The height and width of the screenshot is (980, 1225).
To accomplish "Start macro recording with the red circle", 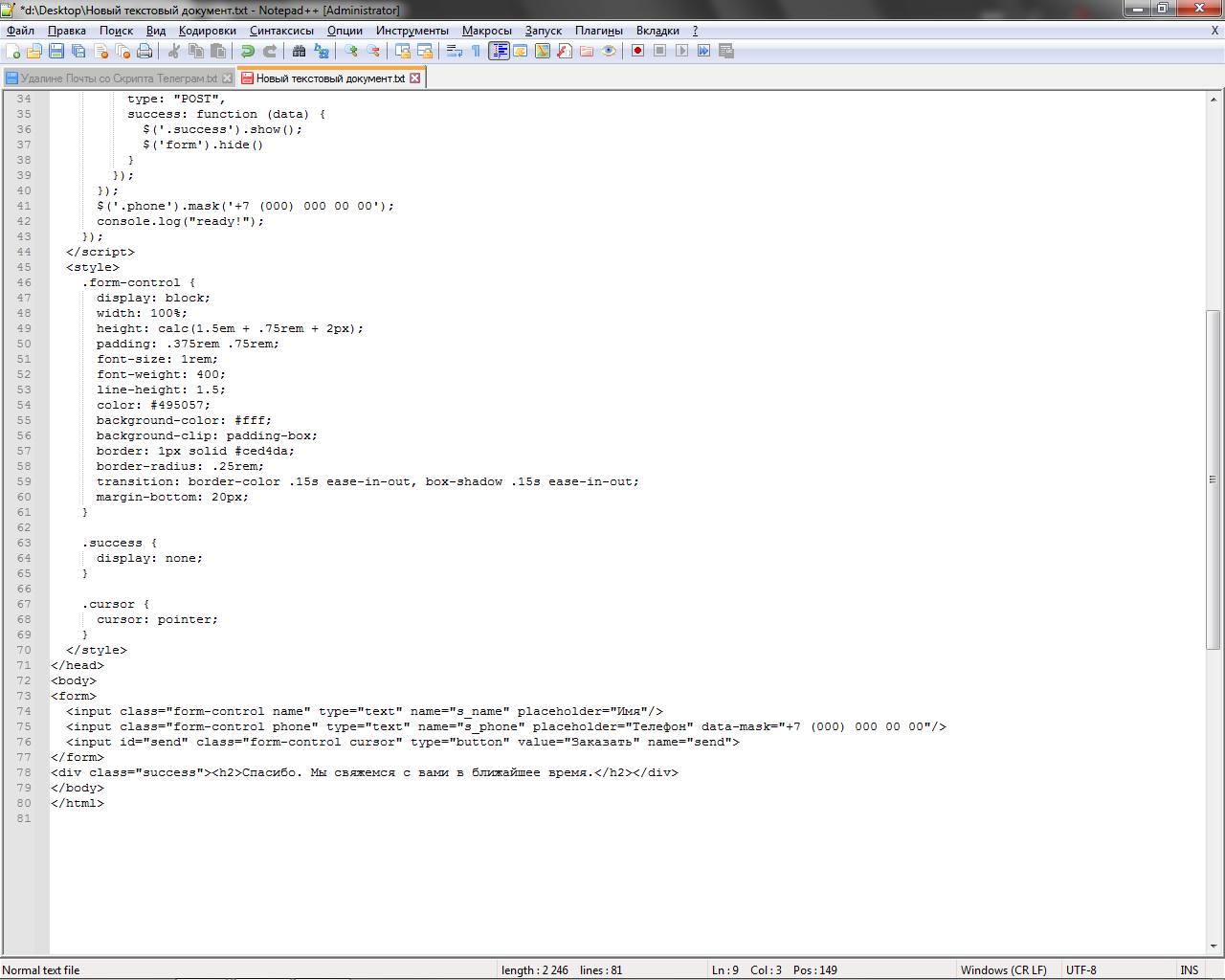I will pos(637,51).
